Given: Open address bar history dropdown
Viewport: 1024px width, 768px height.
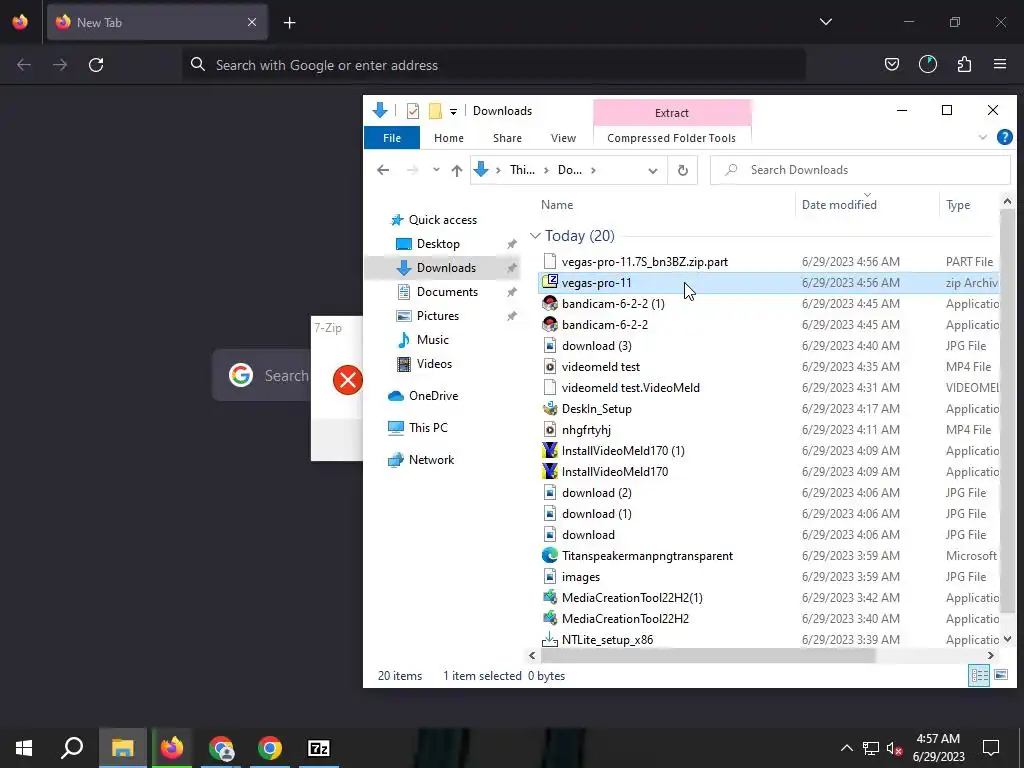Looking at the screenshot, I should point(652,170).
